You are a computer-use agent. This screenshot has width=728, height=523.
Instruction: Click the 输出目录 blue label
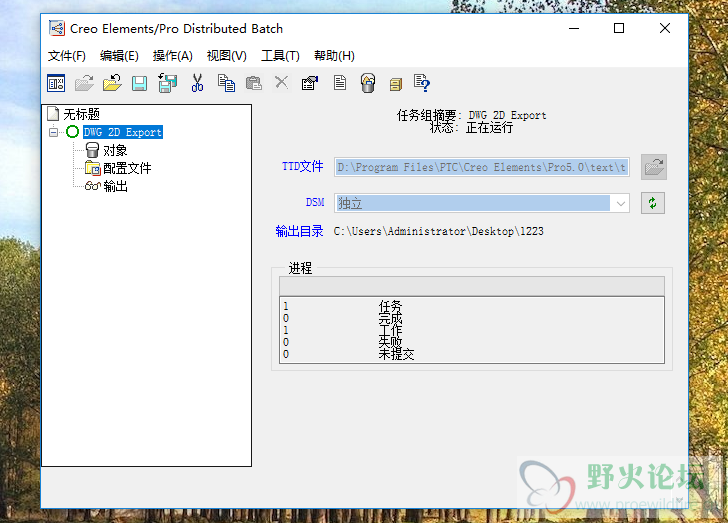coord(299,231)
